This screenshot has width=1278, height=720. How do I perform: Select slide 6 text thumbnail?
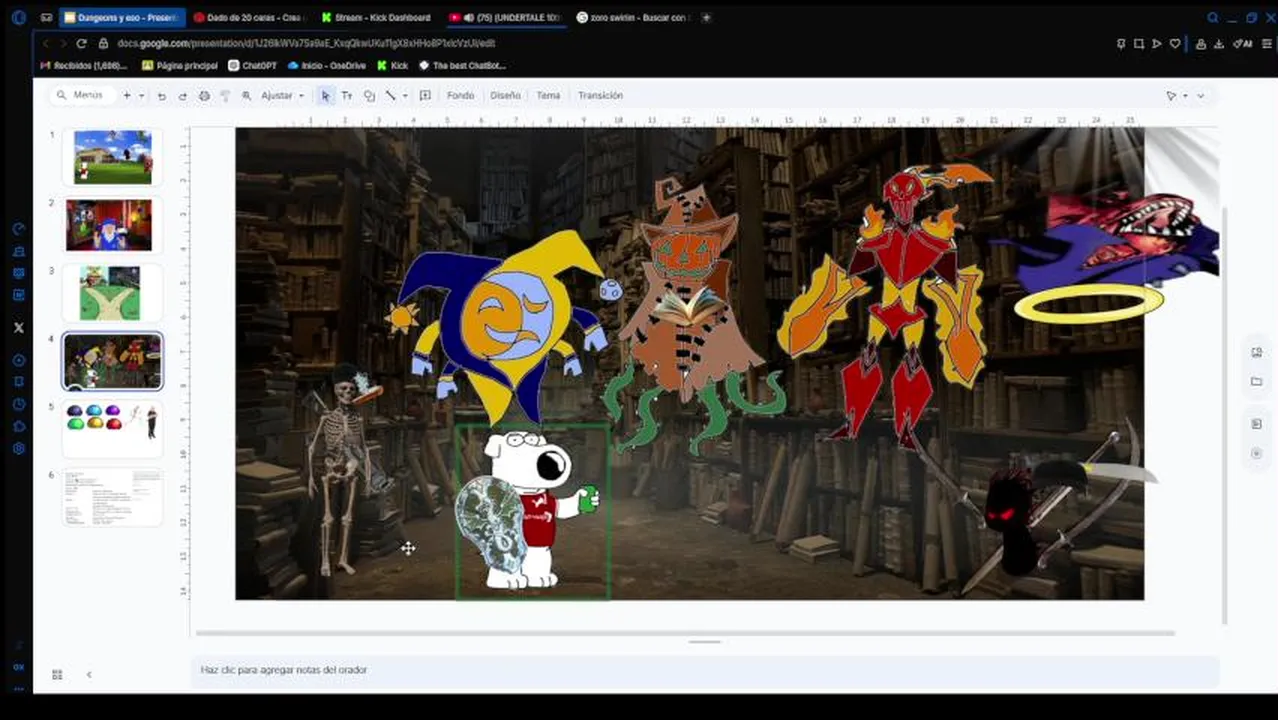pos(113,497)
